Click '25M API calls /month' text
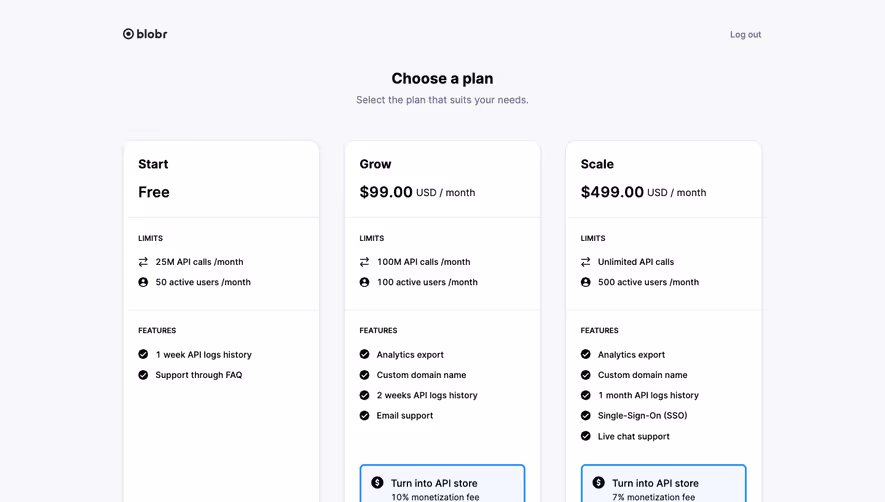 click(199, 262)
